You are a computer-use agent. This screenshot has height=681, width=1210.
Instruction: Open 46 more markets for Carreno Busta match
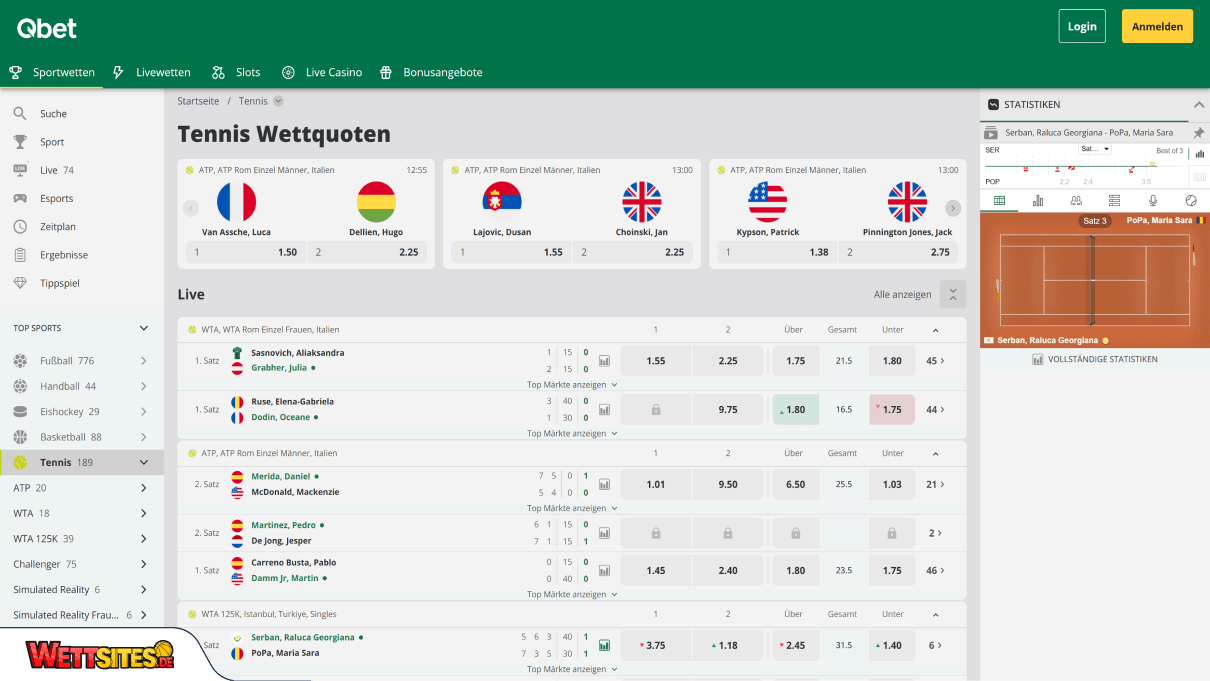coord(935,570)
